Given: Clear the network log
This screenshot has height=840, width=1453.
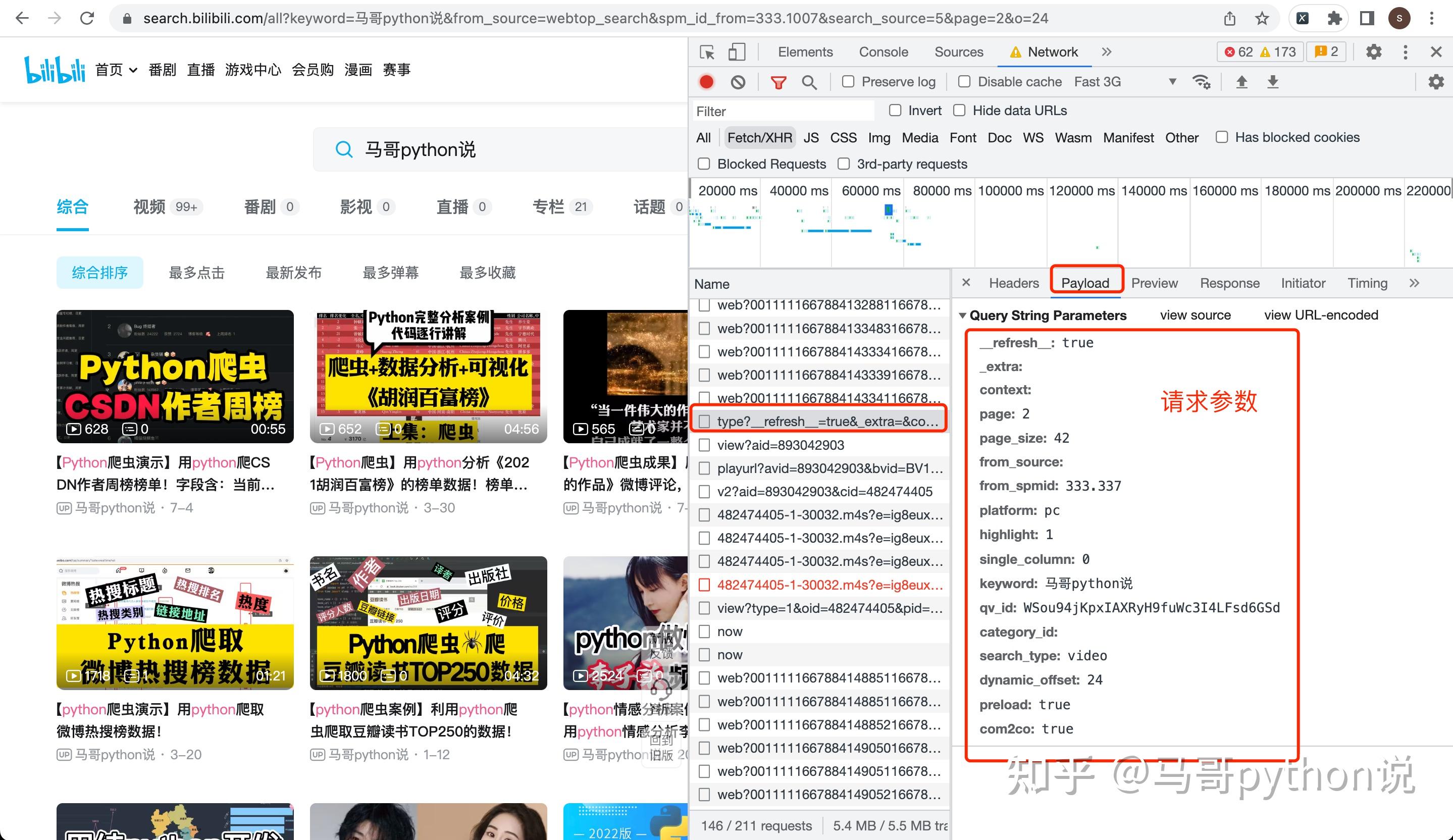Looking at the screenshot, I should 738,82.
